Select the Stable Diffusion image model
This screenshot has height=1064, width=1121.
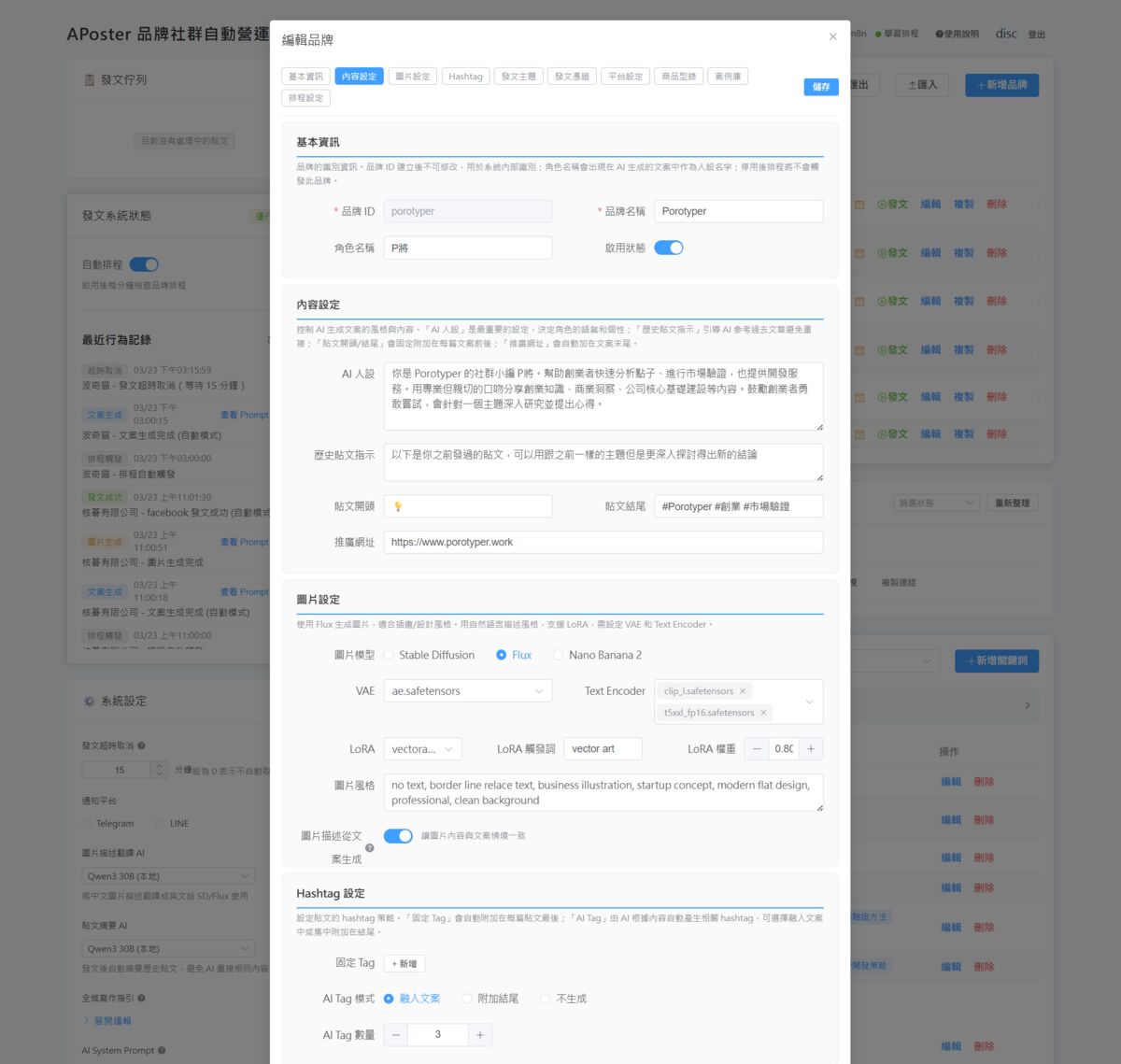click(x=430, y=655)
